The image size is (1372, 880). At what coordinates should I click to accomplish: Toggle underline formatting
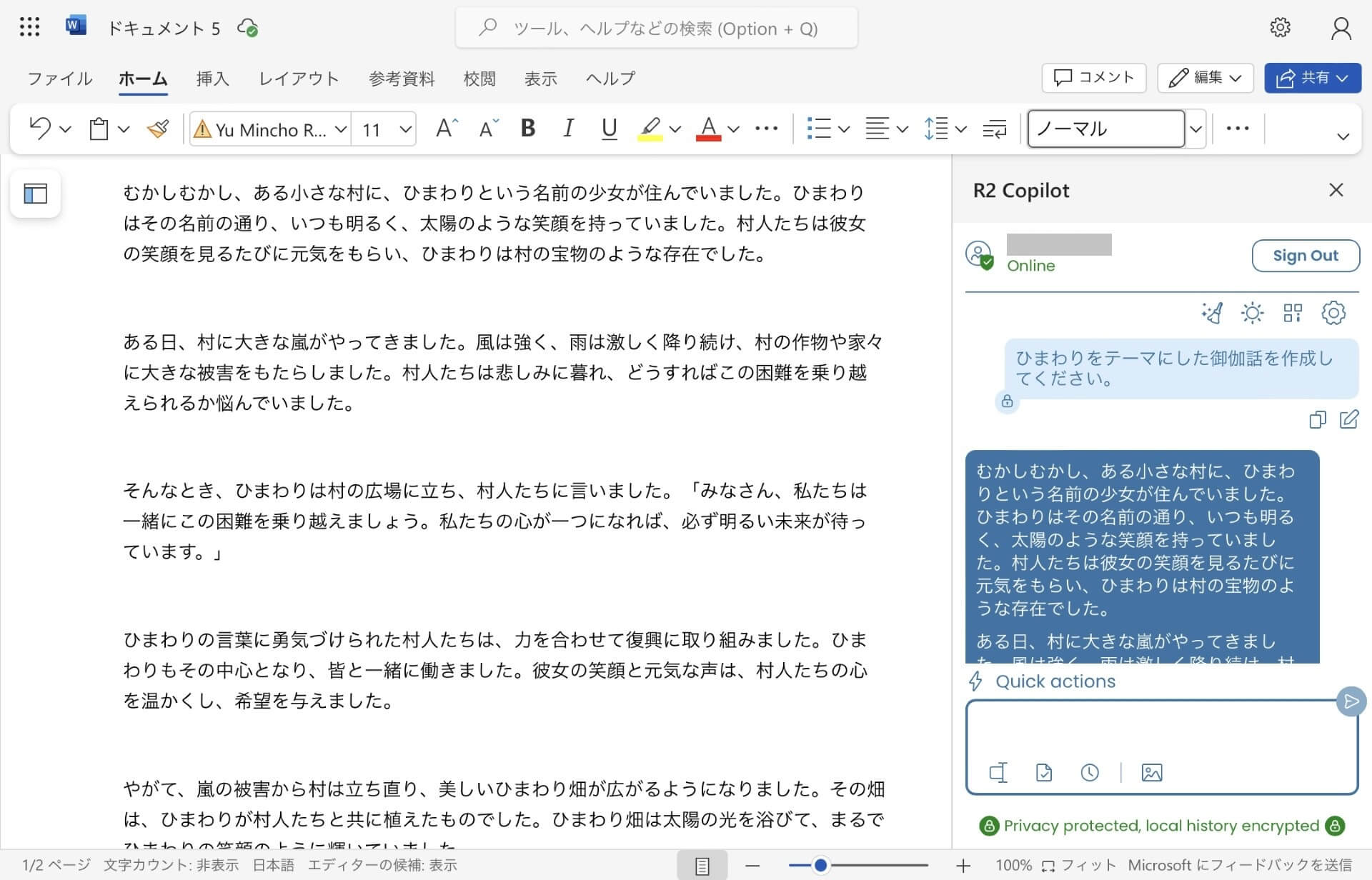tap(609, 129)
